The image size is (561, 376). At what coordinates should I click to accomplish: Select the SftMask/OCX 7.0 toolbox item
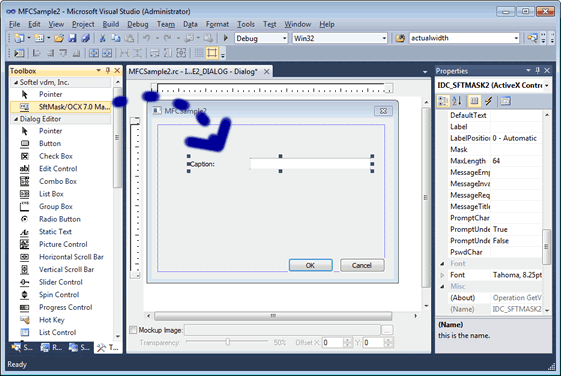pyautogui.click(x=60, y=107)
